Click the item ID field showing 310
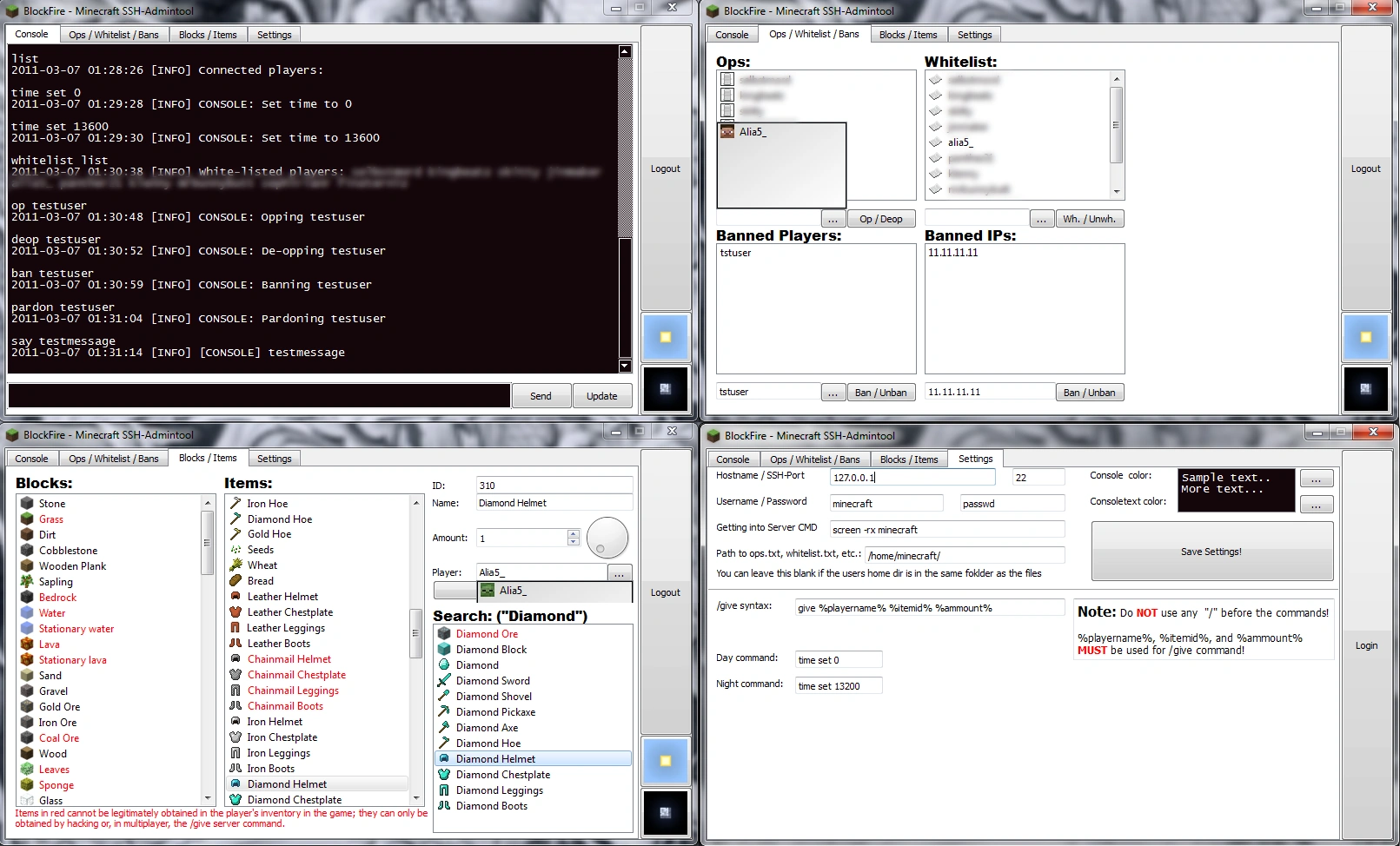The width and height of the screenshot is (1400, 846). tap(554, 486)
